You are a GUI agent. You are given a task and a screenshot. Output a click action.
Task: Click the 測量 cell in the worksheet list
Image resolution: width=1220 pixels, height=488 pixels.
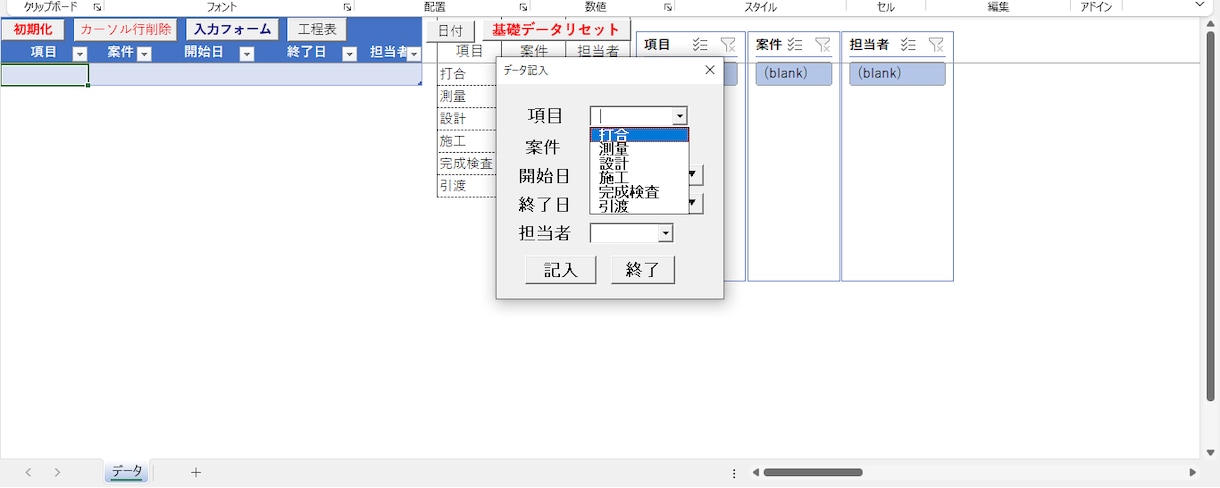coord(468,96)
